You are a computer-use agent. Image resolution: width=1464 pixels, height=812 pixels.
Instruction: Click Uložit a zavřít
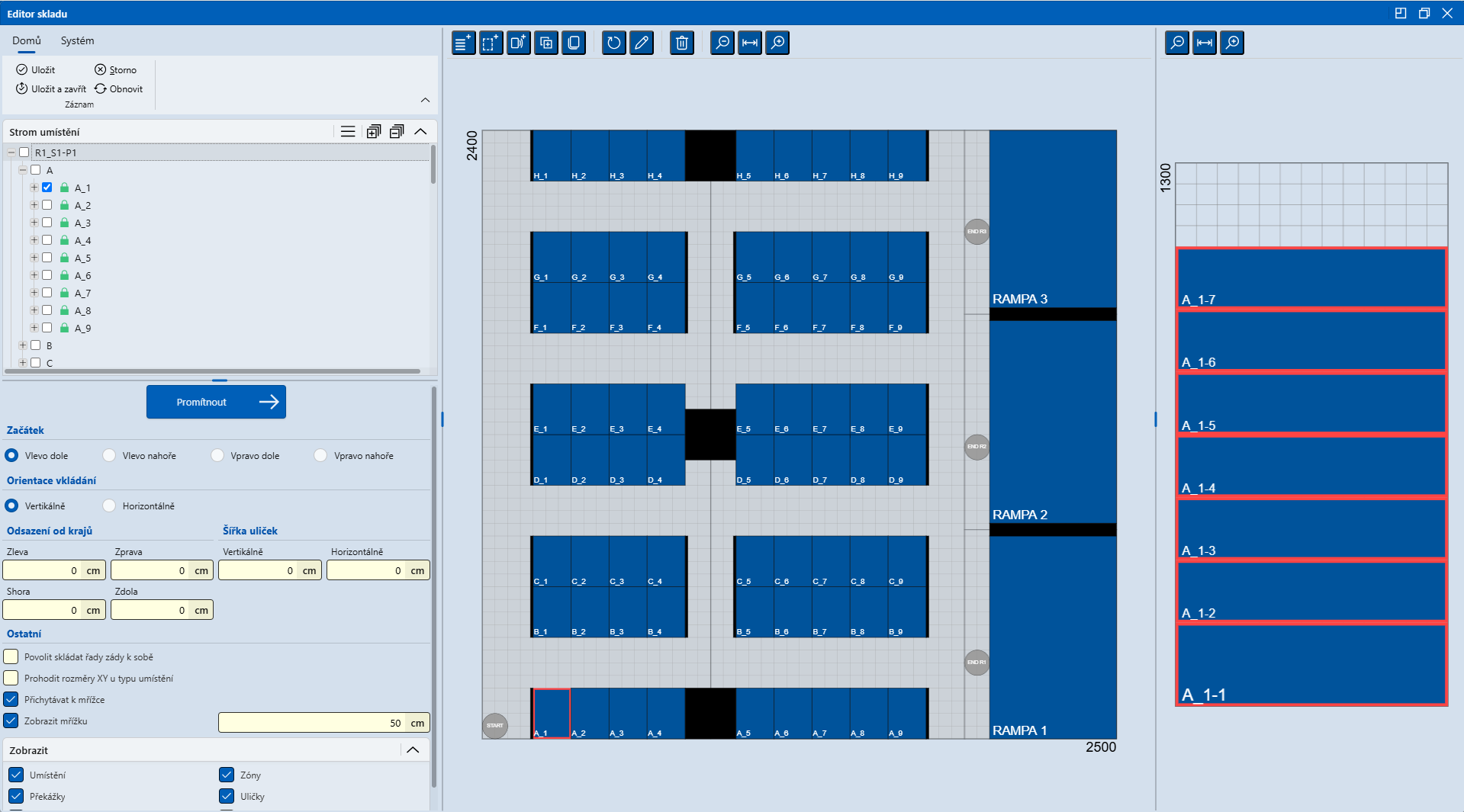[x=51, y=88]
